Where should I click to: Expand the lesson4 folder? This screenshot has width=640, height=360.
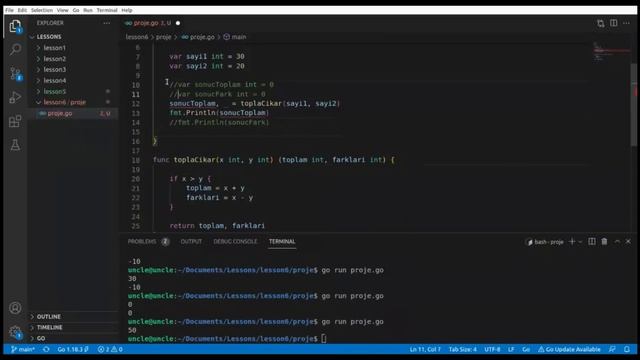click(x=54, y=80)
